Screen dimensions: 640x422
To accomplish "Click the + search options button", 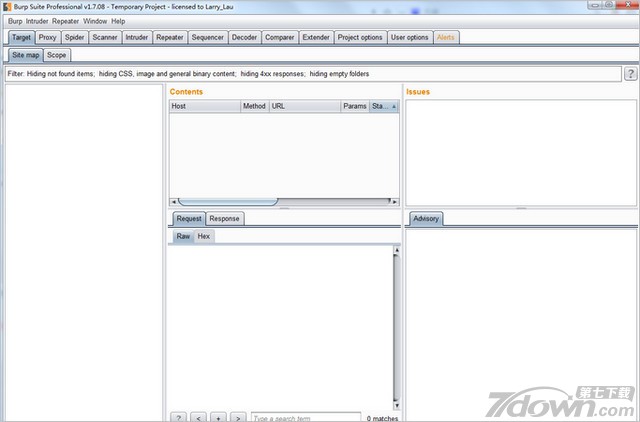I will tap(218, 418).
